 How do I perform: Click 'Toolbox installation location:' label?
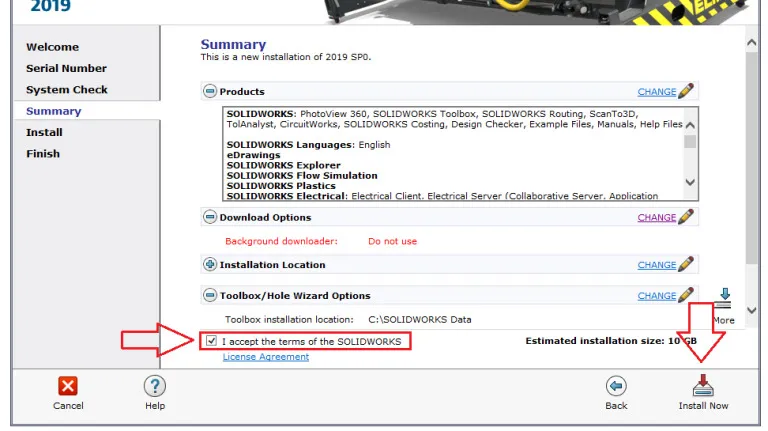289,319
